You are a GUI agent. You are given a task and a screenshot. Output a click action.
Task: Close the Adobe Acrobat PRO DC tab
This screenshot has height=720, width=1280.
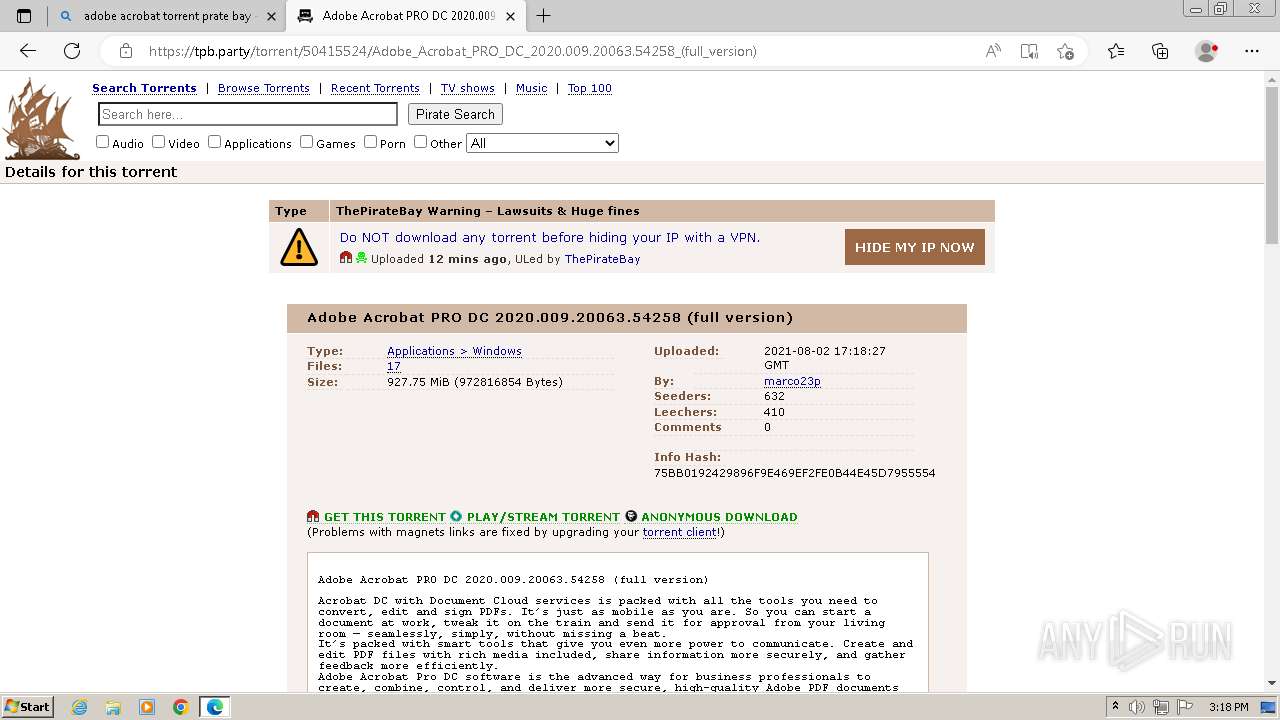point(511,16)
